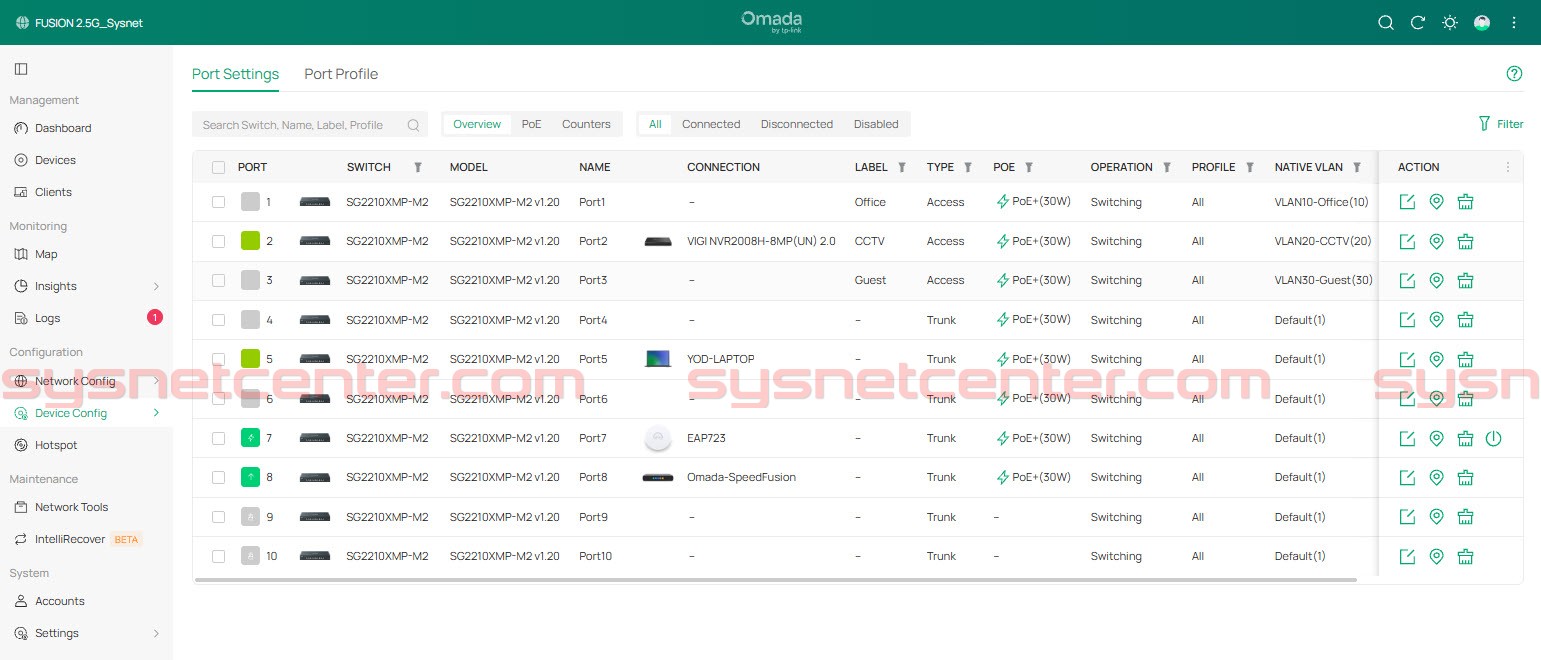
Task: Filter the TYPE column with funnel icon
Action: [967, 167]
